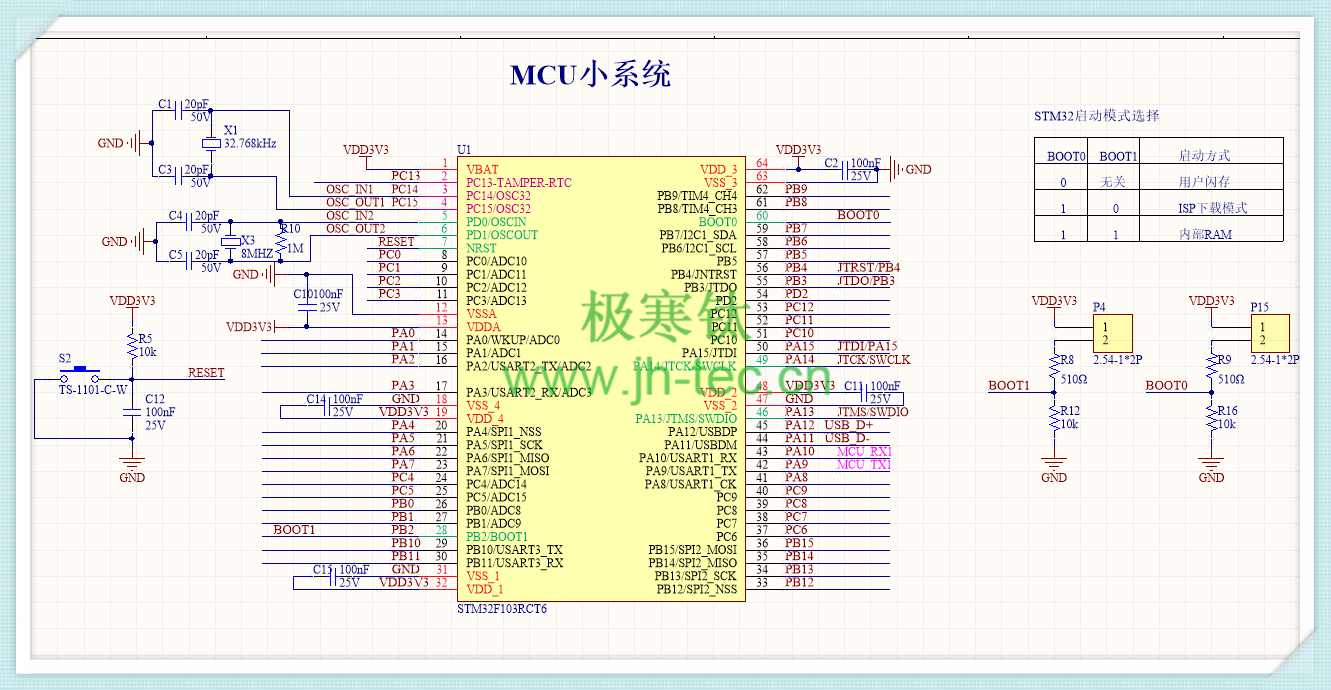Select the JTMS/SWDIO net label

point(872,411)
